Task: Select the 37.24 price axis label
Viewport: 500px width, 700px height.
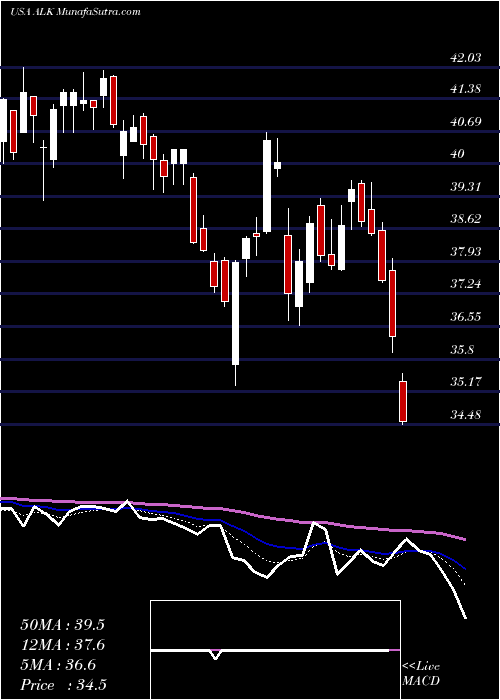Action: pyautogui.click(x=466, y=283)
